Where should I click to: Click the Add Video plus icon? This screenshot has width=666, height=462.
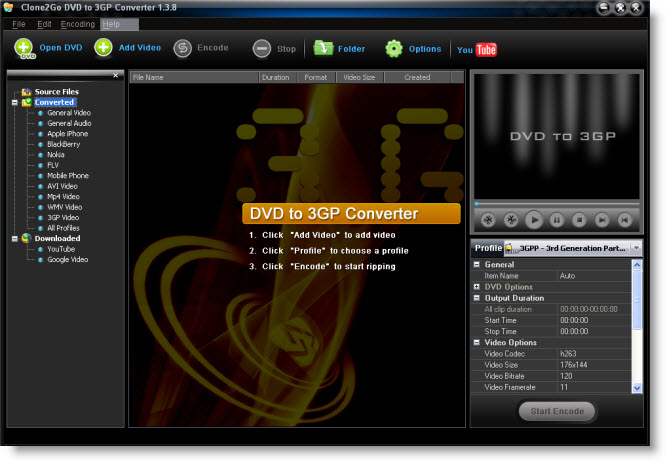click(103, 48)
